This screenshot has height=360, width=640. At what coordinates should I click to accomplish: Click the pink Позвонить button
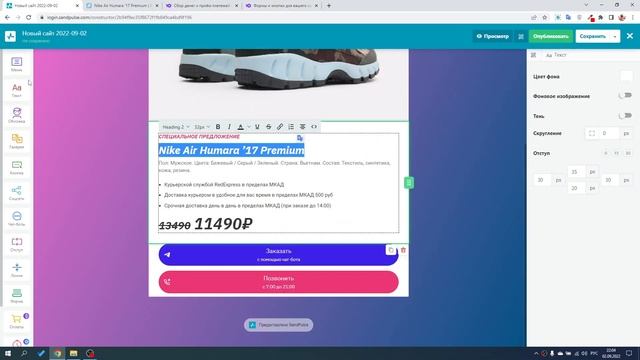(x=278, y=282)
